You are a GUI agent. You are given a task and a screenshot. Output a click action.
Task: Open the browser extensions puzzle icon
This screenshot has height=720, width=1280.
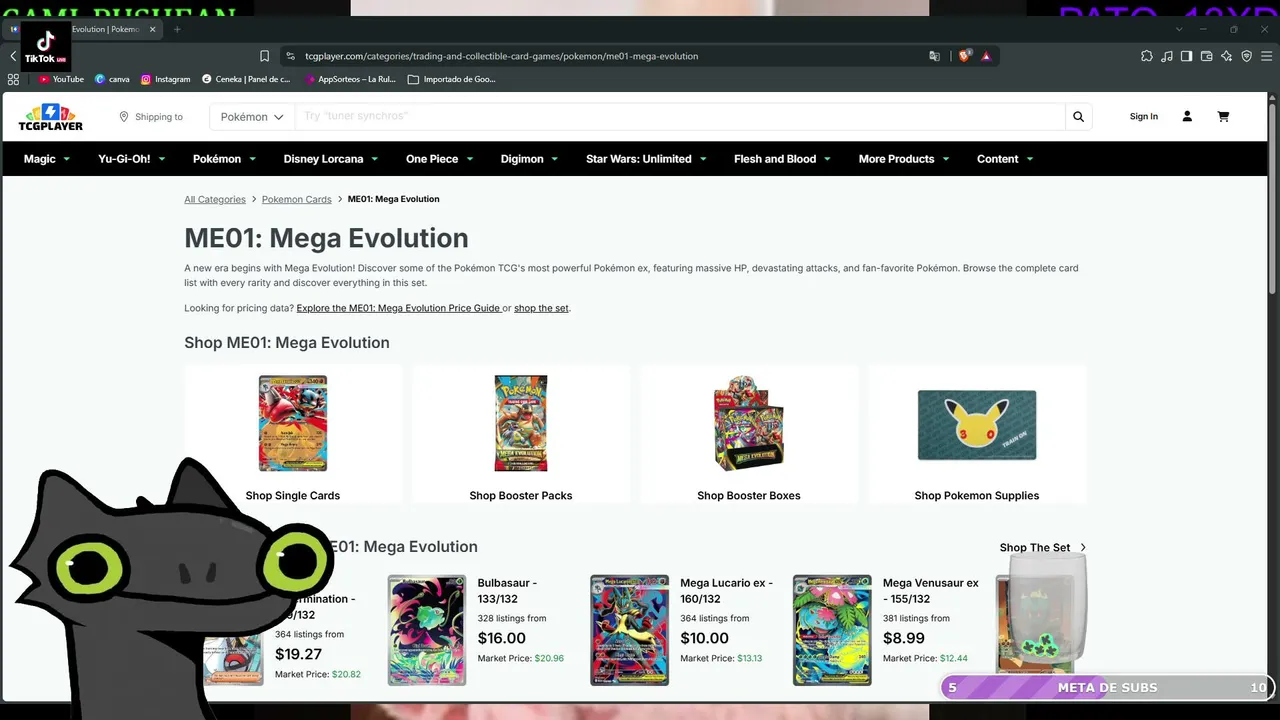[x=1146, y=56]
